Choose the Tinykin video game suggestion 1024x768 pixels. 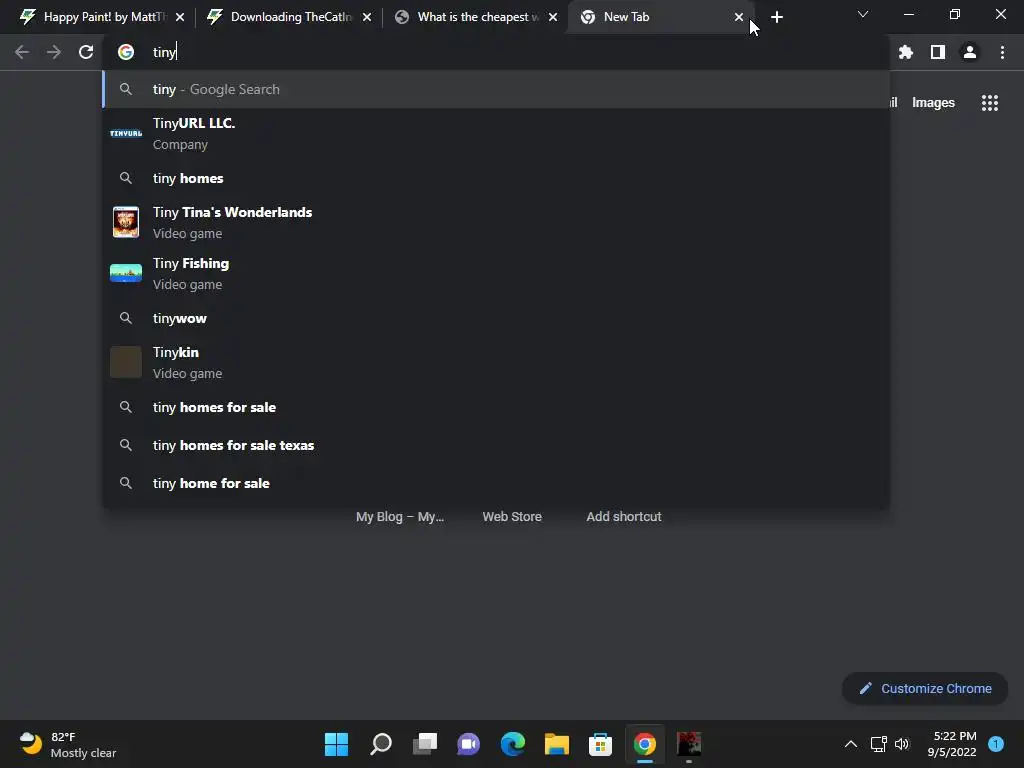coord(496,362)
